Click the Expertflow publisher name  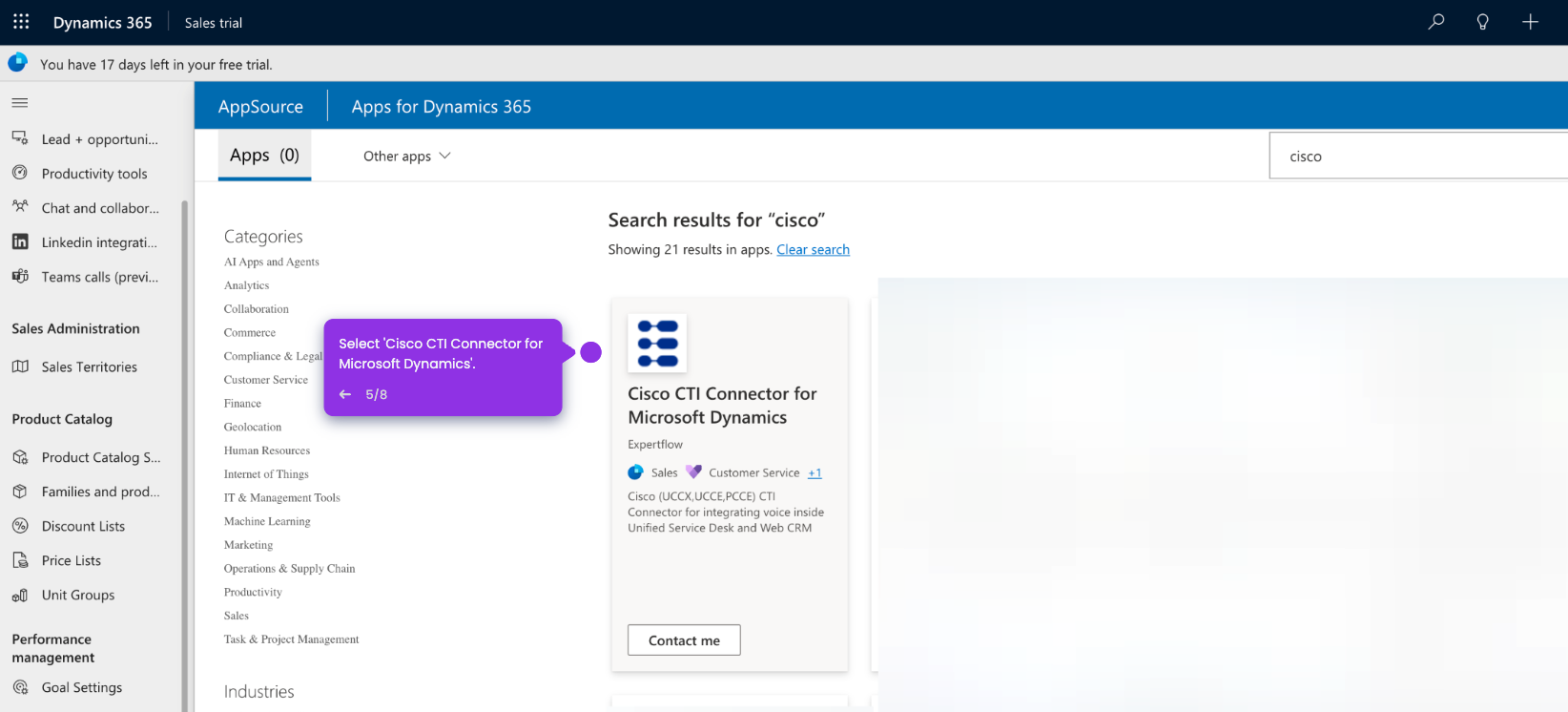click(x=655, y=444)
